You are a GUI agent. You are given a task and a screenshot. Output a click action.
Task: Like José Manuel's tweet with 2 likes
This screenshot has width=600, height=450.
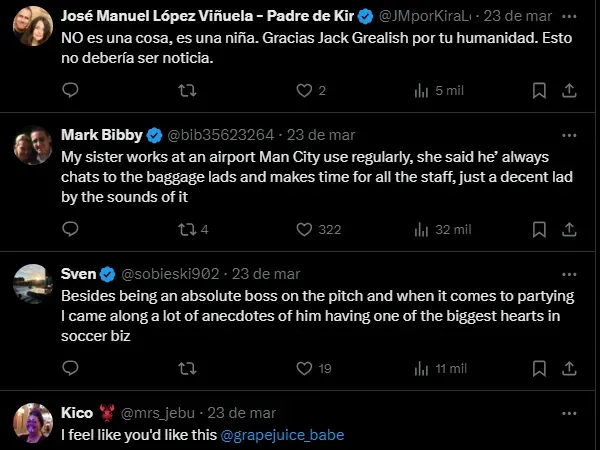click(304, 90)
